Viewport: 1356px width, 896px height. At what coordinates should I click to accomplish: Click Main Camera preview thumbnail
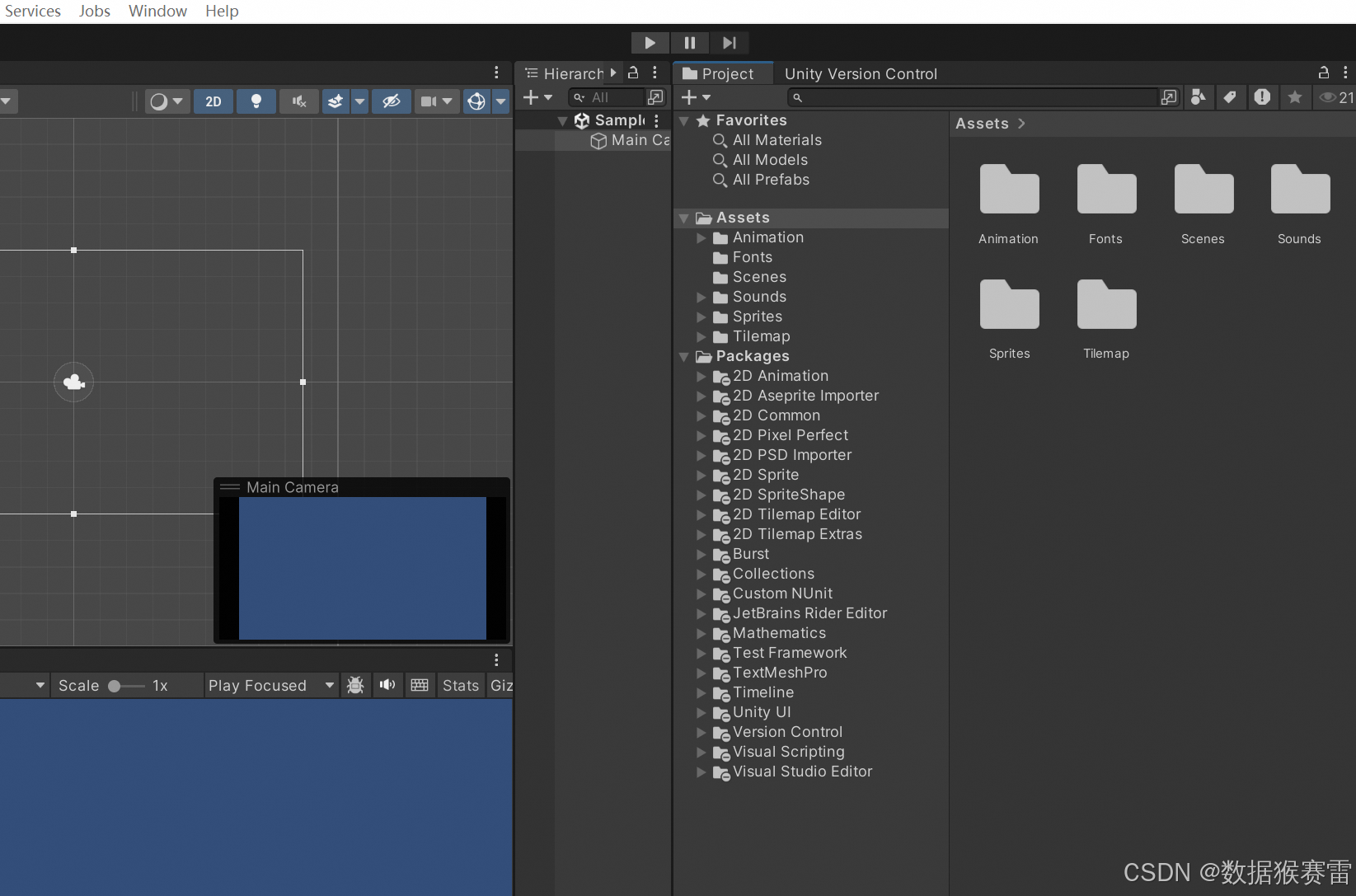362,568
